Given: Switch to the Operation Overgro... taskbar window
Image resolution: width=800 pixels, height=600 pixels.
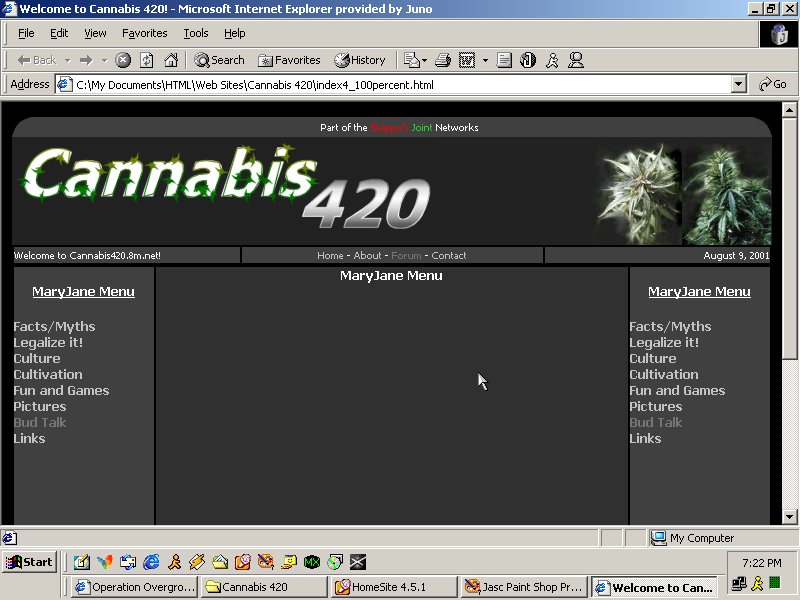Looking at the screenshot, I should click(134, 587).
